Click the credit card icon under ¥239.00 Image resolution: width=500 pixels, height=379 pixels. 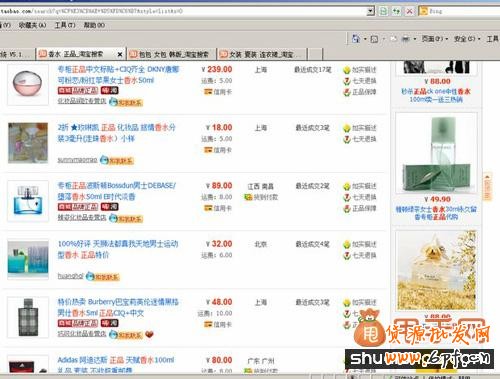point(208,92)
